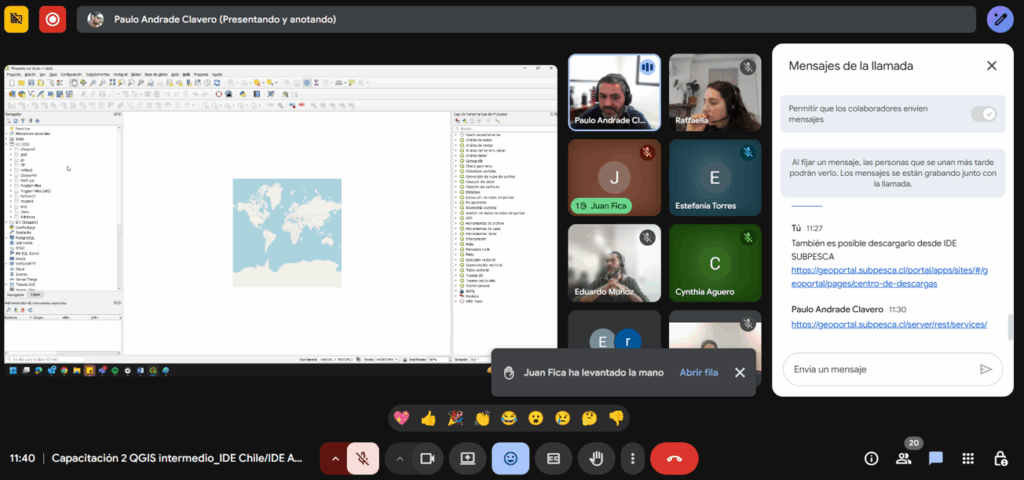Send the sparkling heart reaction
The image size is (1024, 480).
pyautogui.click(x=402, y=418)
